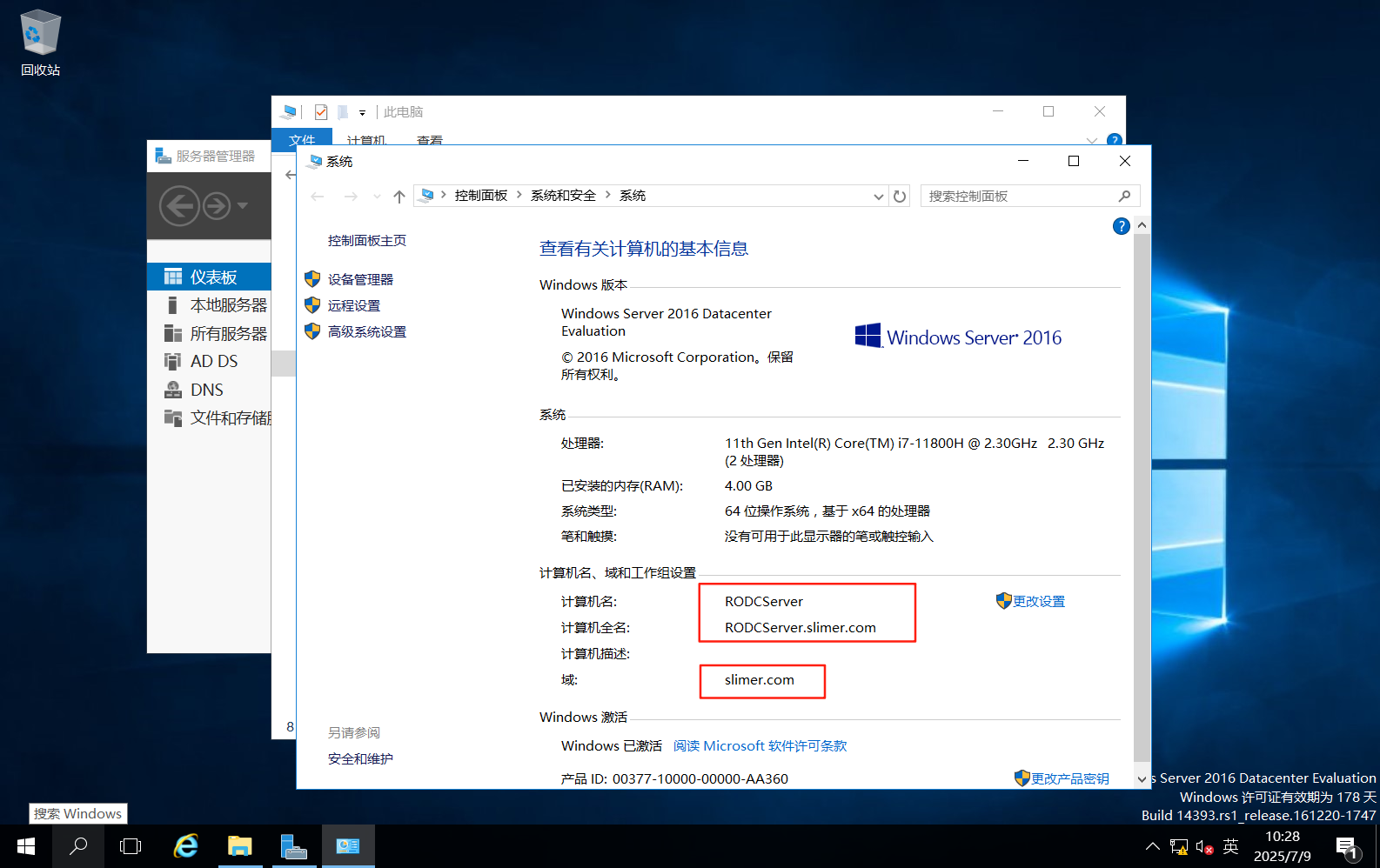Open 远程设置 from the left pane
The image size is (1380, 868).
353,305
